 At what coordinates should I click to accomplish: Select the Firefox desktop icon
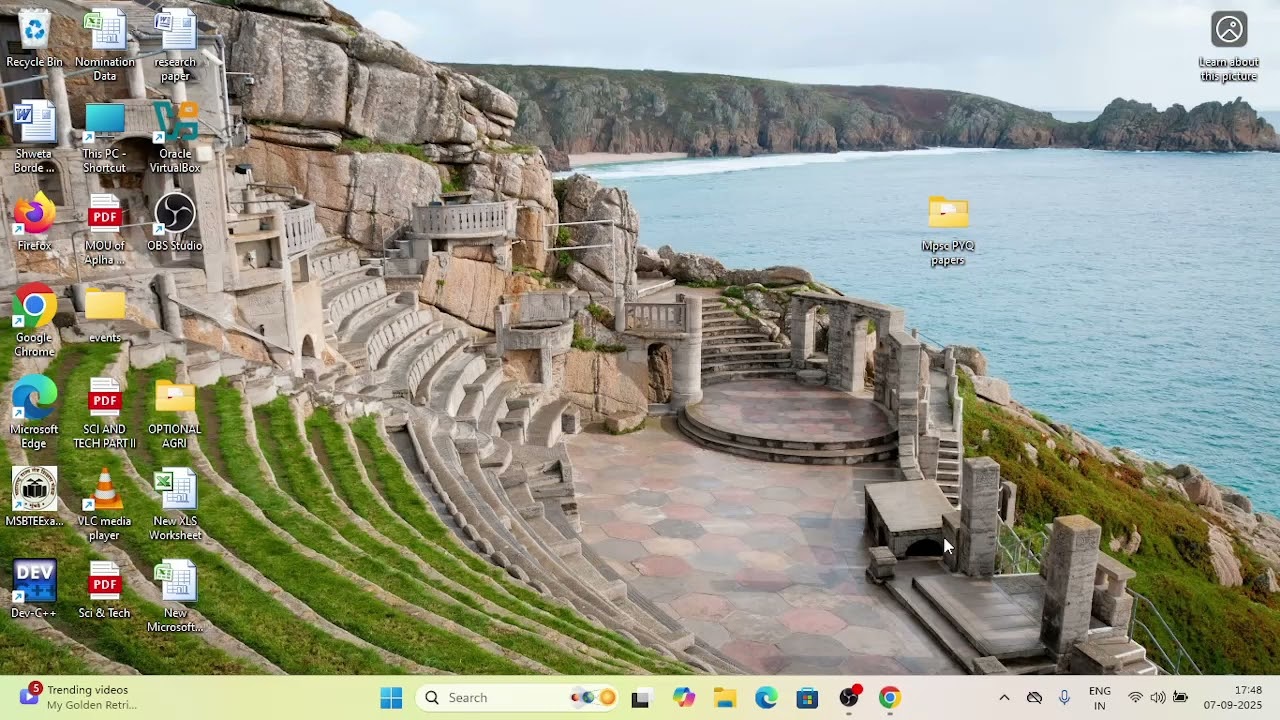pos(34,221)
